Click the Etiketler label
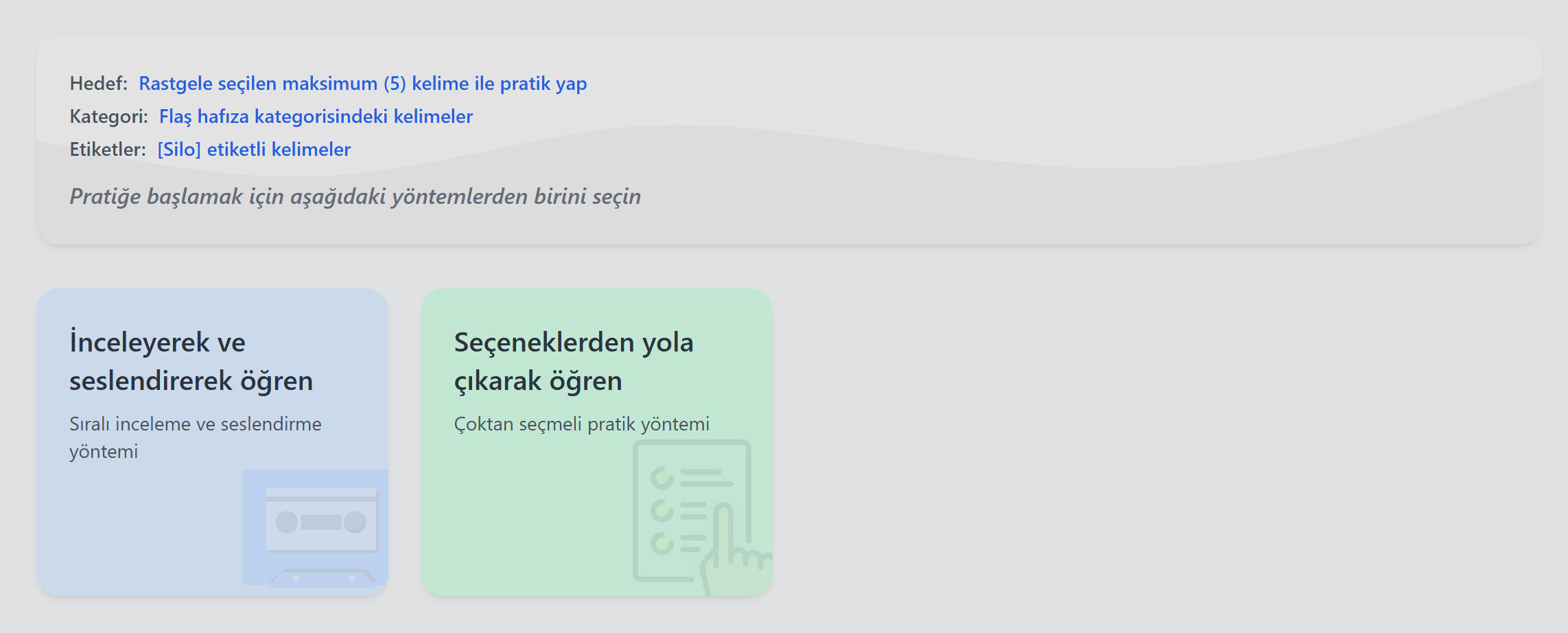 point(107,150)
